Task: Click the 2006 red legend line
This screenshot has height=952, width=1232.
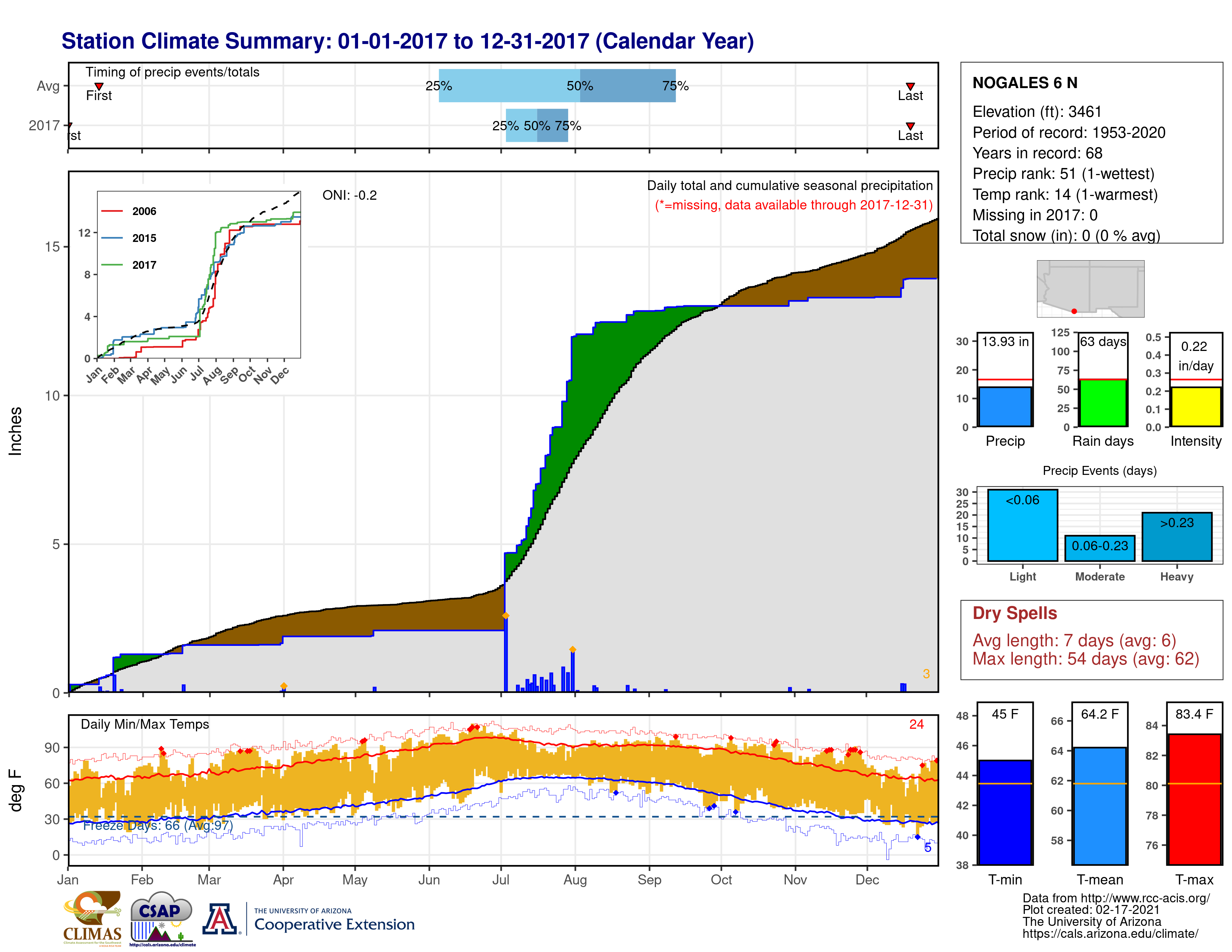Action: [x=112, y=211]
